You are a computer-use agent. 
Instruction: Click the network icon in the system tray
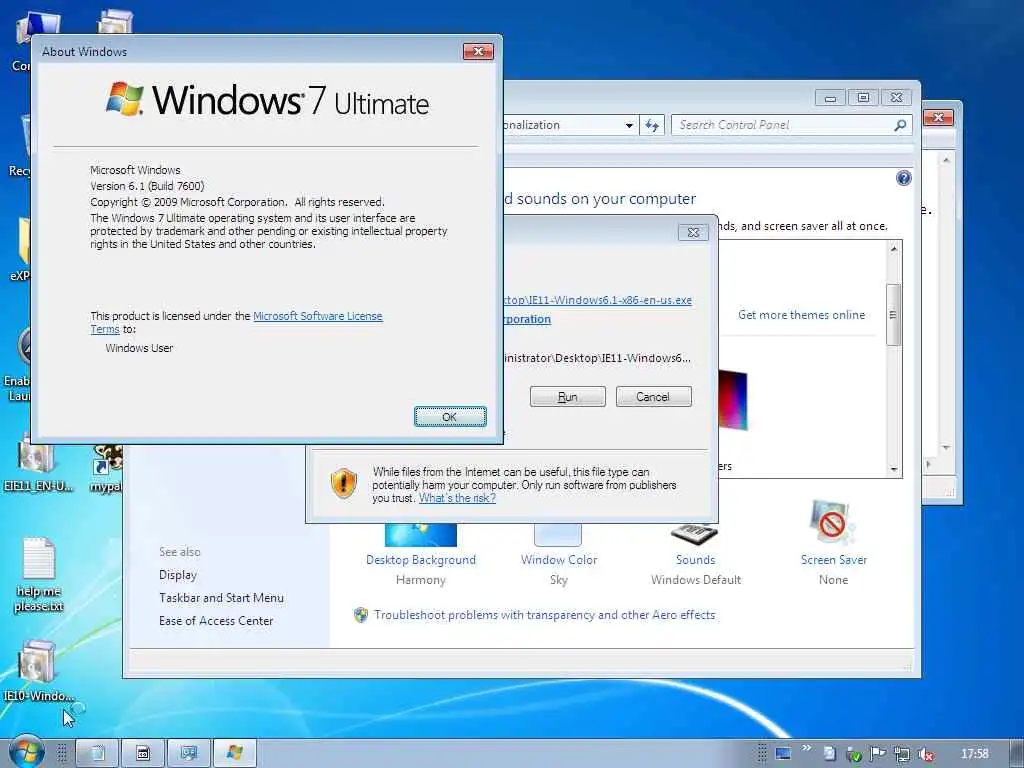(x=902, y=754)
